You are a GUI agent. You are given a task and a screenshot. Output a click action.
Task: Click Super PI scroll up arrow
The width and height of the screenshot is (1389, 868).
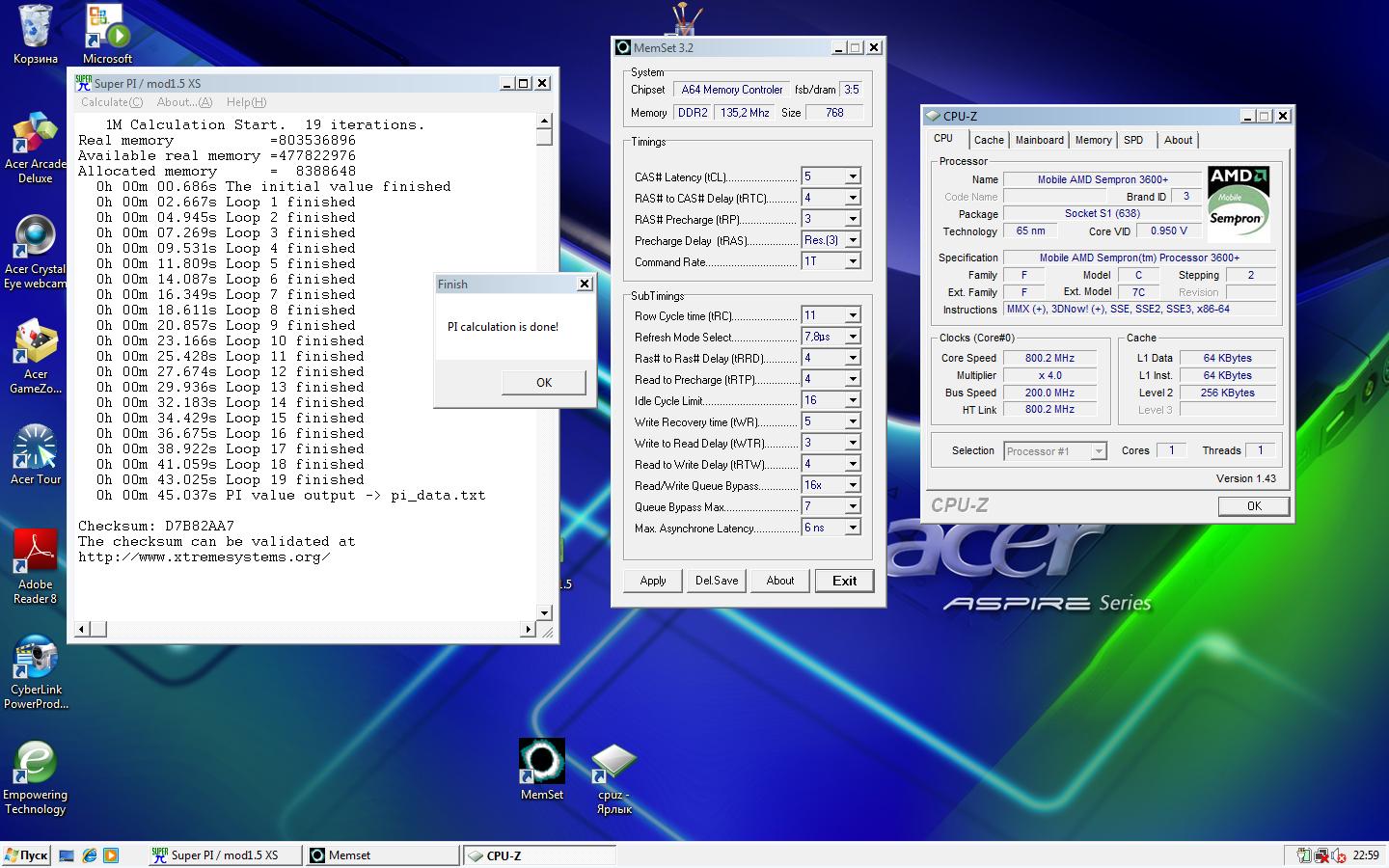tap(544, 122)
